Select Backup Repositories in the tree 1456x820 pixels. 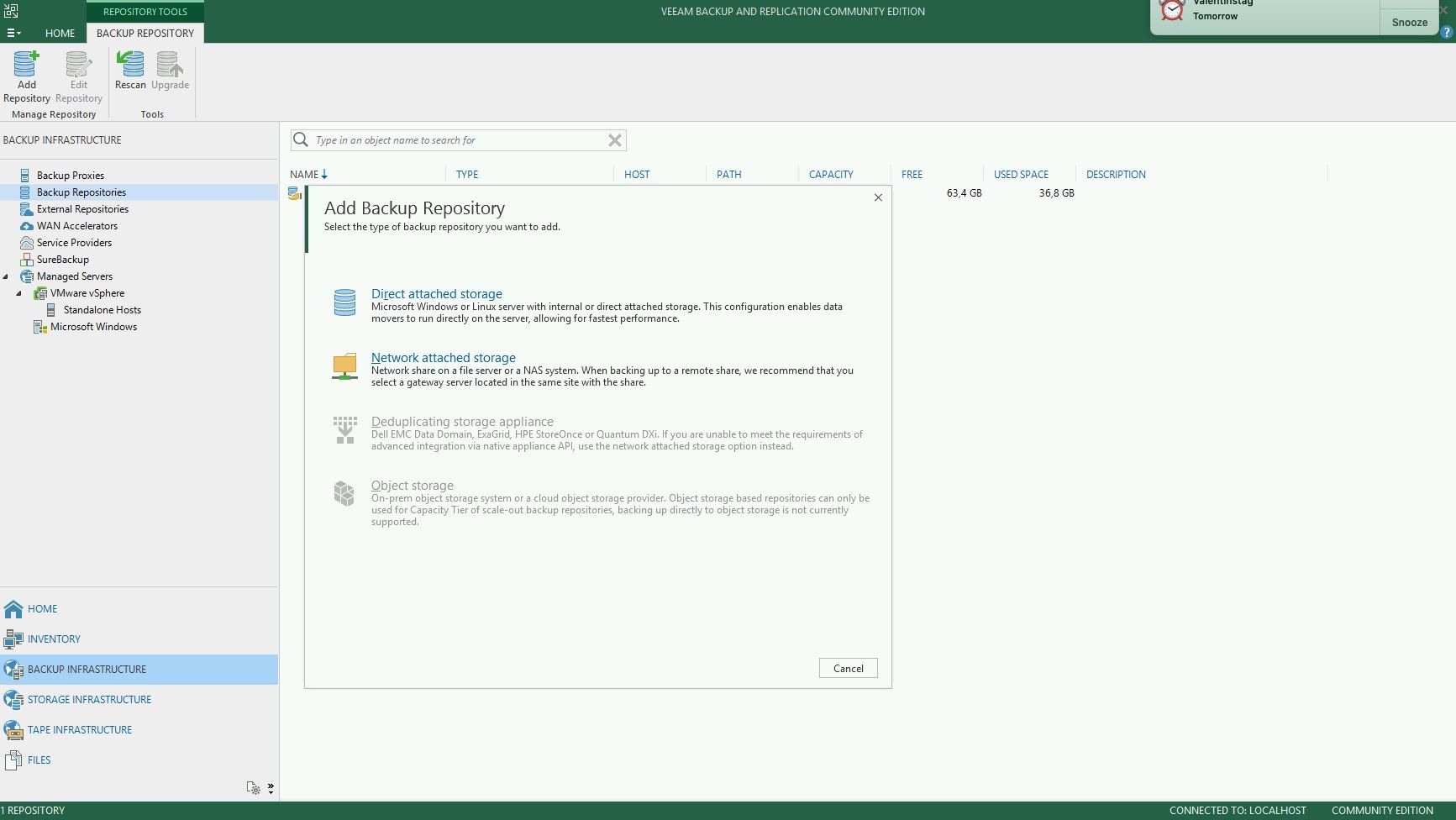(x=81, y=192)
